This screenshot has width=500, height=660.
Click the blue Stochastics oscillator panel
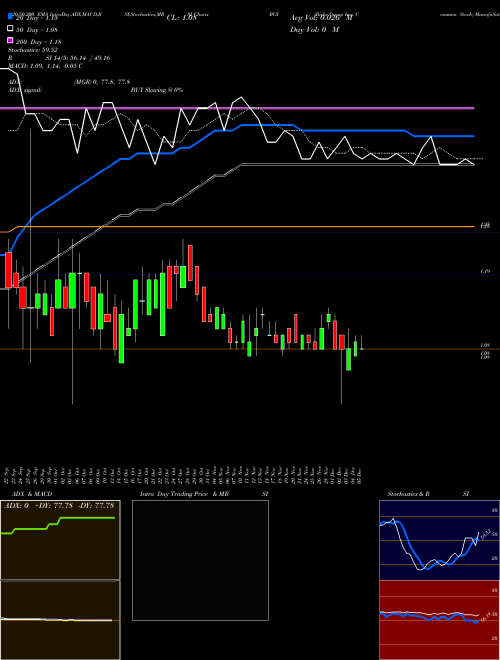click(439, 540)
